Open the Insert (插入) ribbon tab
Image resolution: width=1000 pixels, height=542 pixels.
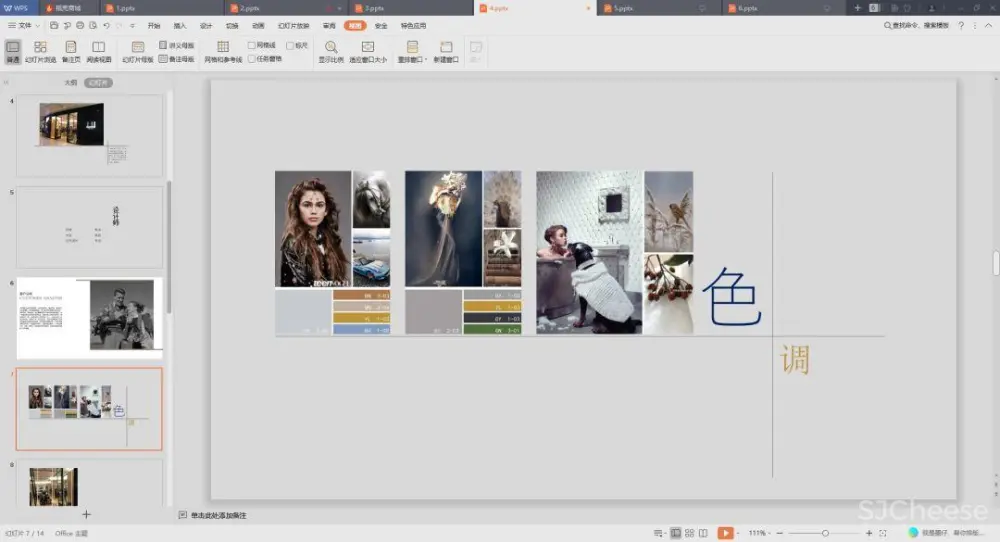(180, 25)
